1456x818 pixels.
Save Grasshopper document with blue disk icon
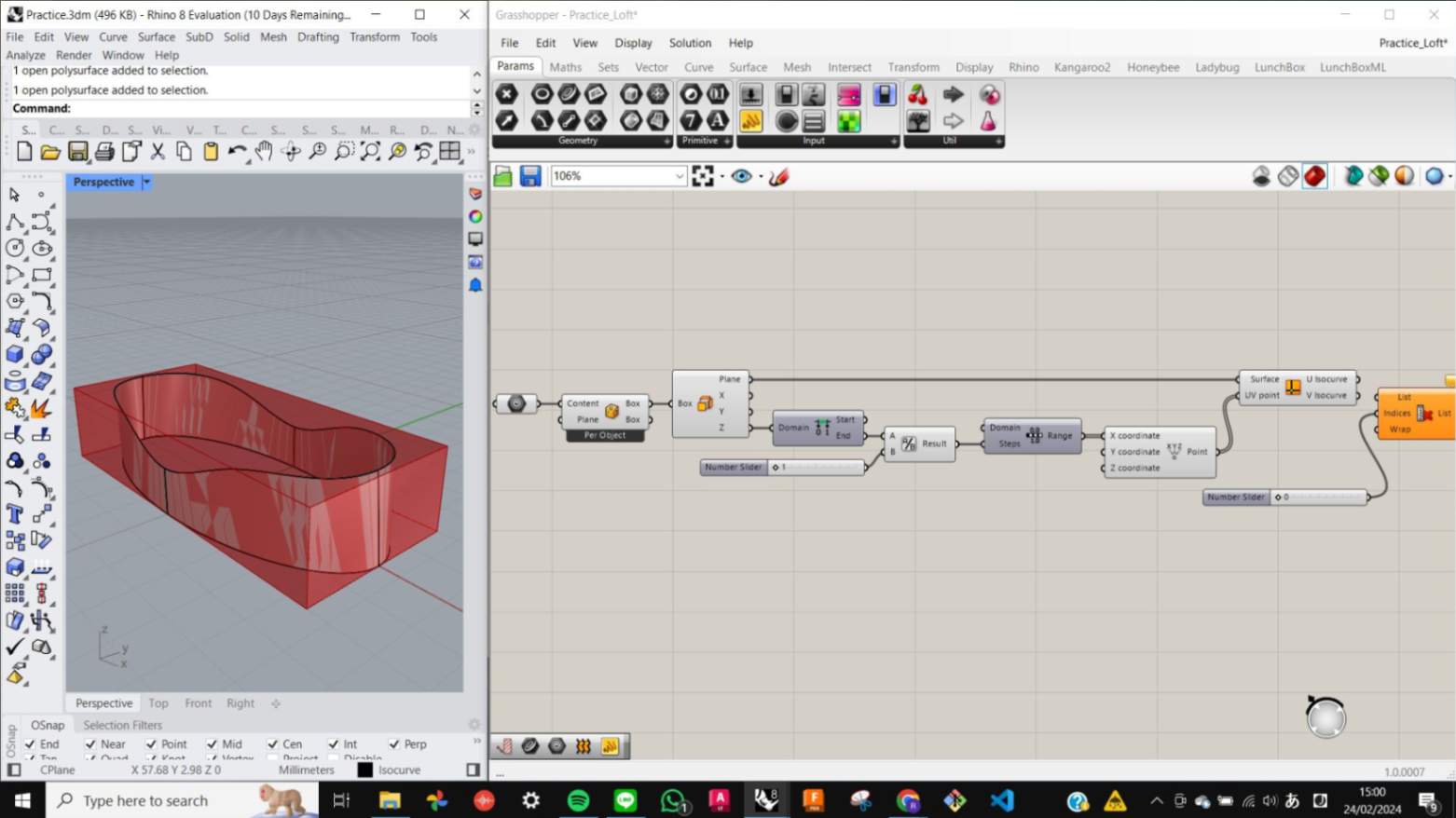click(530, 176)
